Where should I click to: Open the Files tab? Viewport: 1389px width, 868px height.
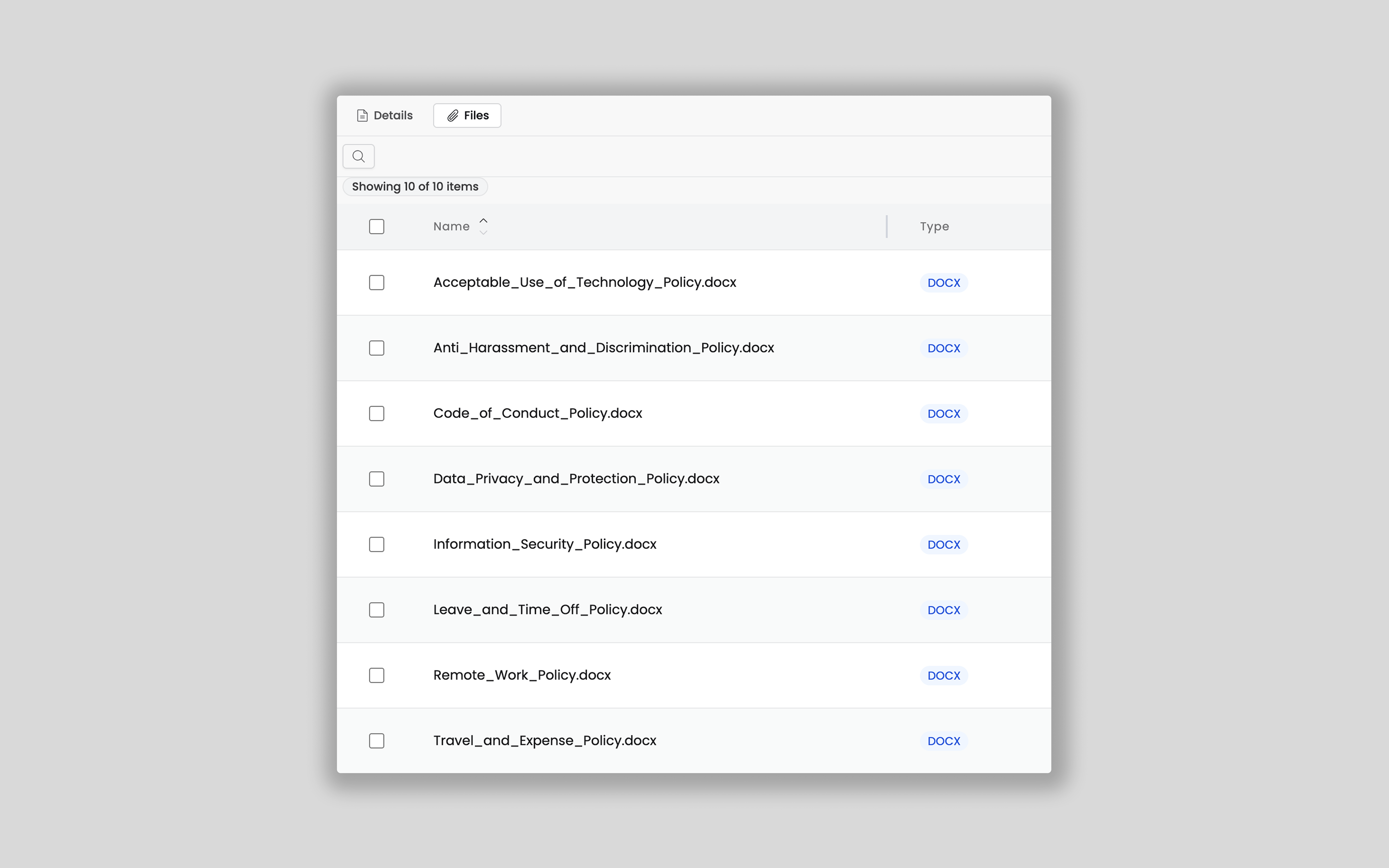(467, 115)
